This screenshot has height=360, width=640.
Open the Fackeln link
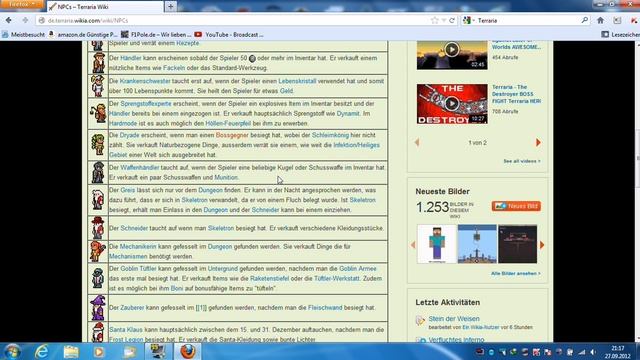click(174, 68)
